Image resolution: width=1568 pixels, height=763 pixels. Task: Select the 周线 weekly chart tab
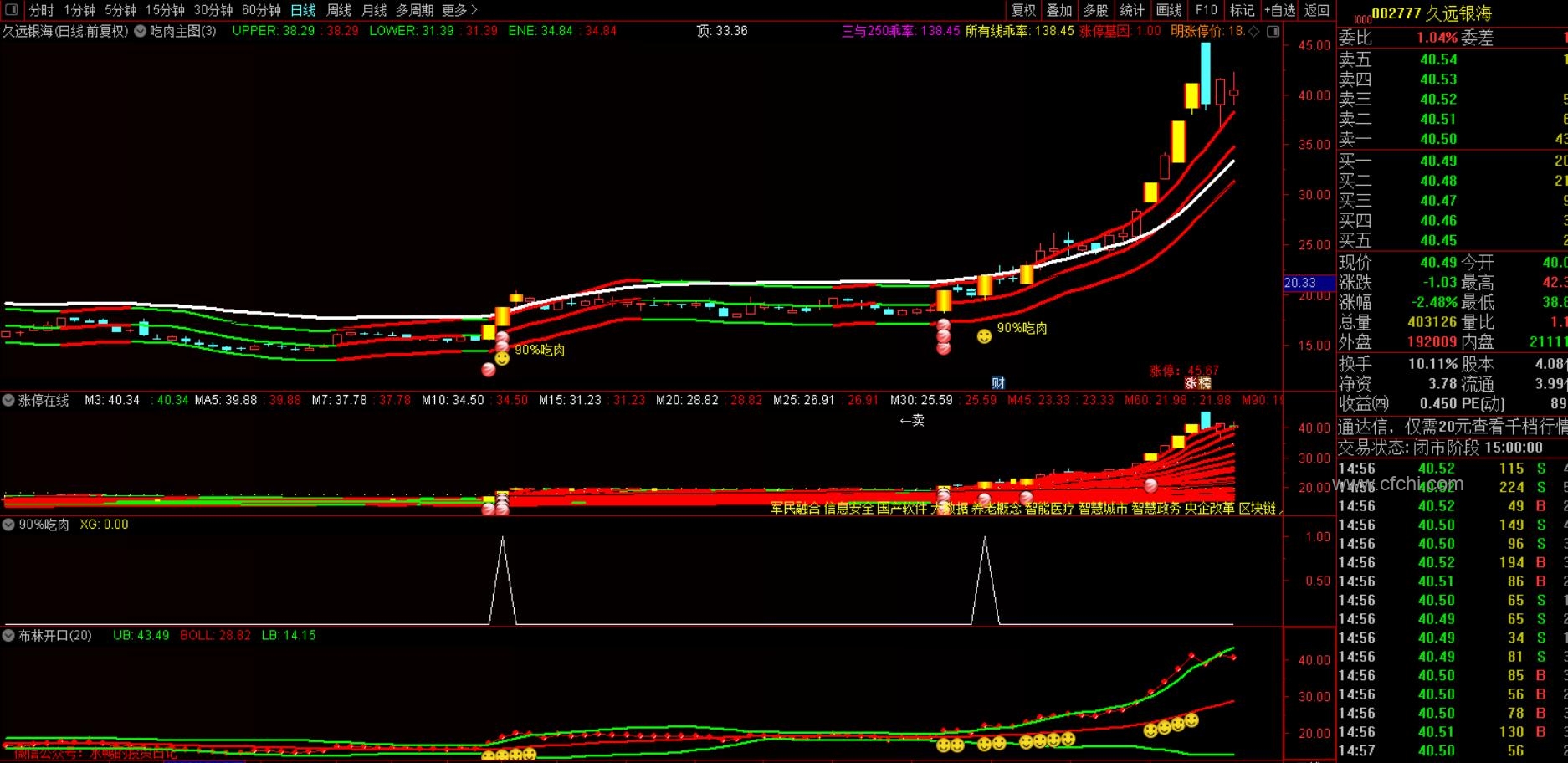[339, 10]
